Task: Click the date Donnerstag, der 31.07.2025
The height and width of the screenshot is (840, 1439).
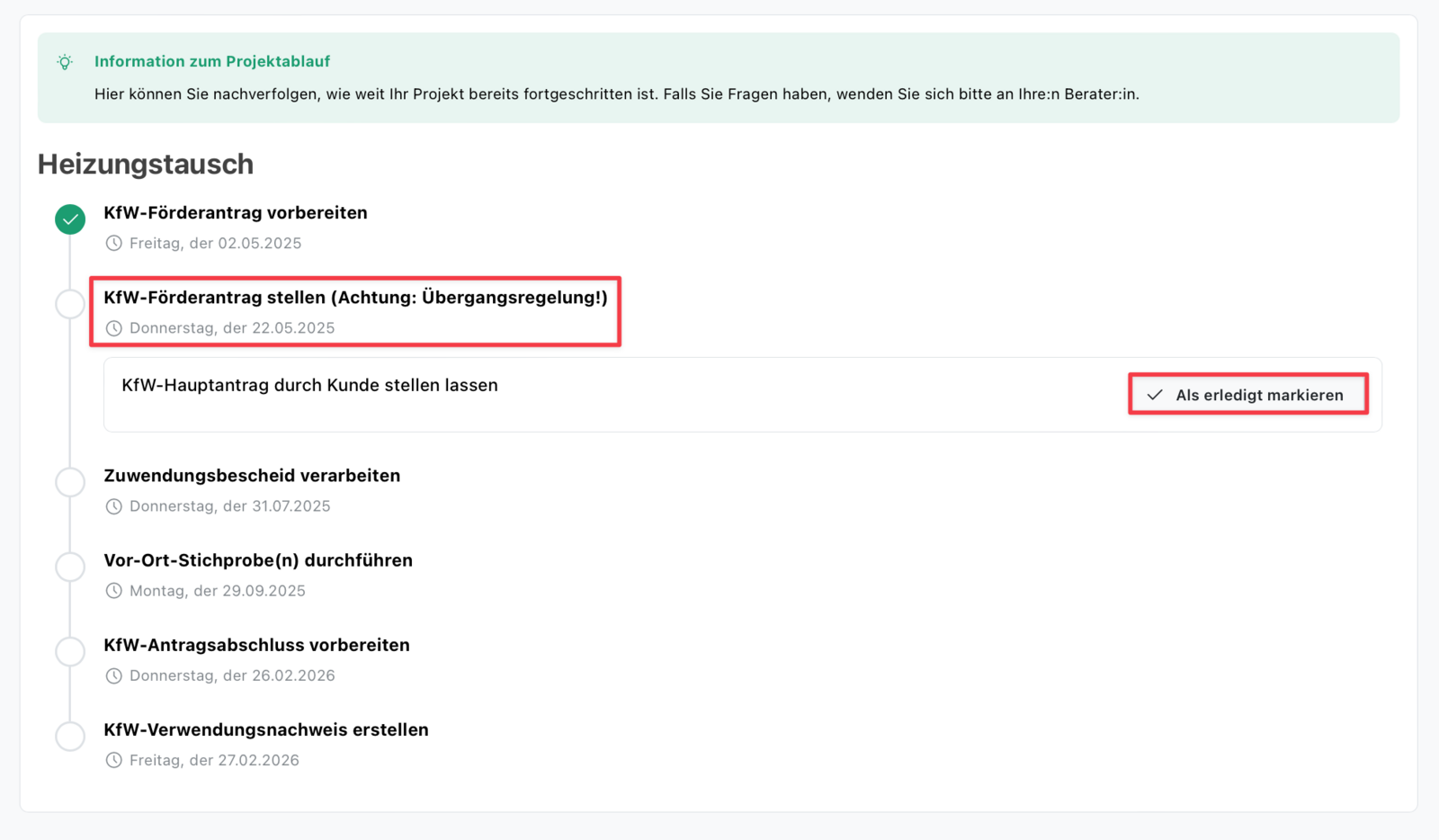Action: pos(230,505)
